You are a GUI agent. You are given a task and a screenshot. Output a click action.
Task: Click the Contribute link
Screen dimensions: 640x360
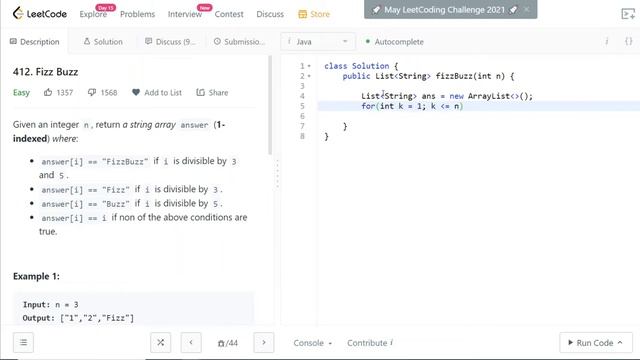coord(370,343)
